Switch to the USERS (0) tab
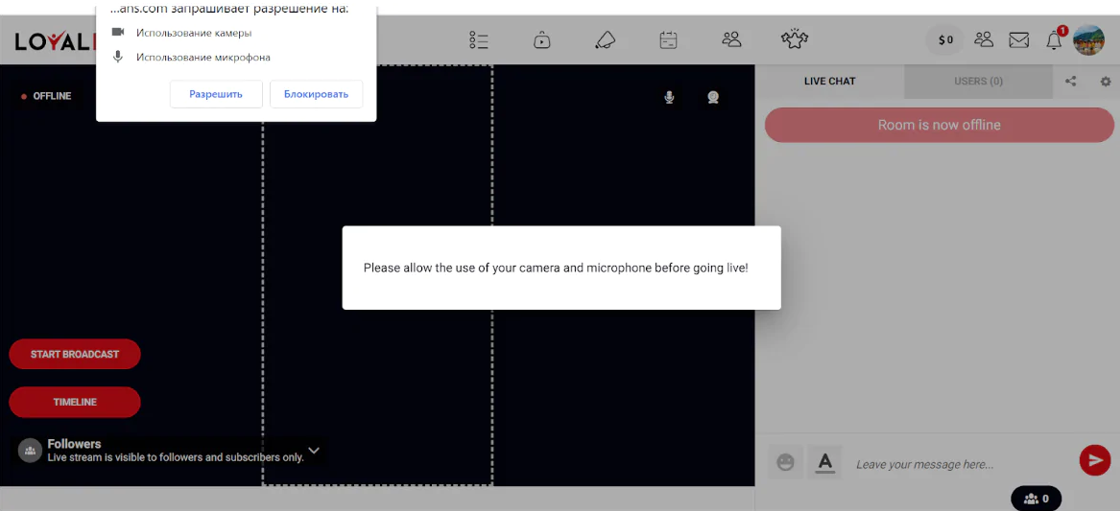 978,81
